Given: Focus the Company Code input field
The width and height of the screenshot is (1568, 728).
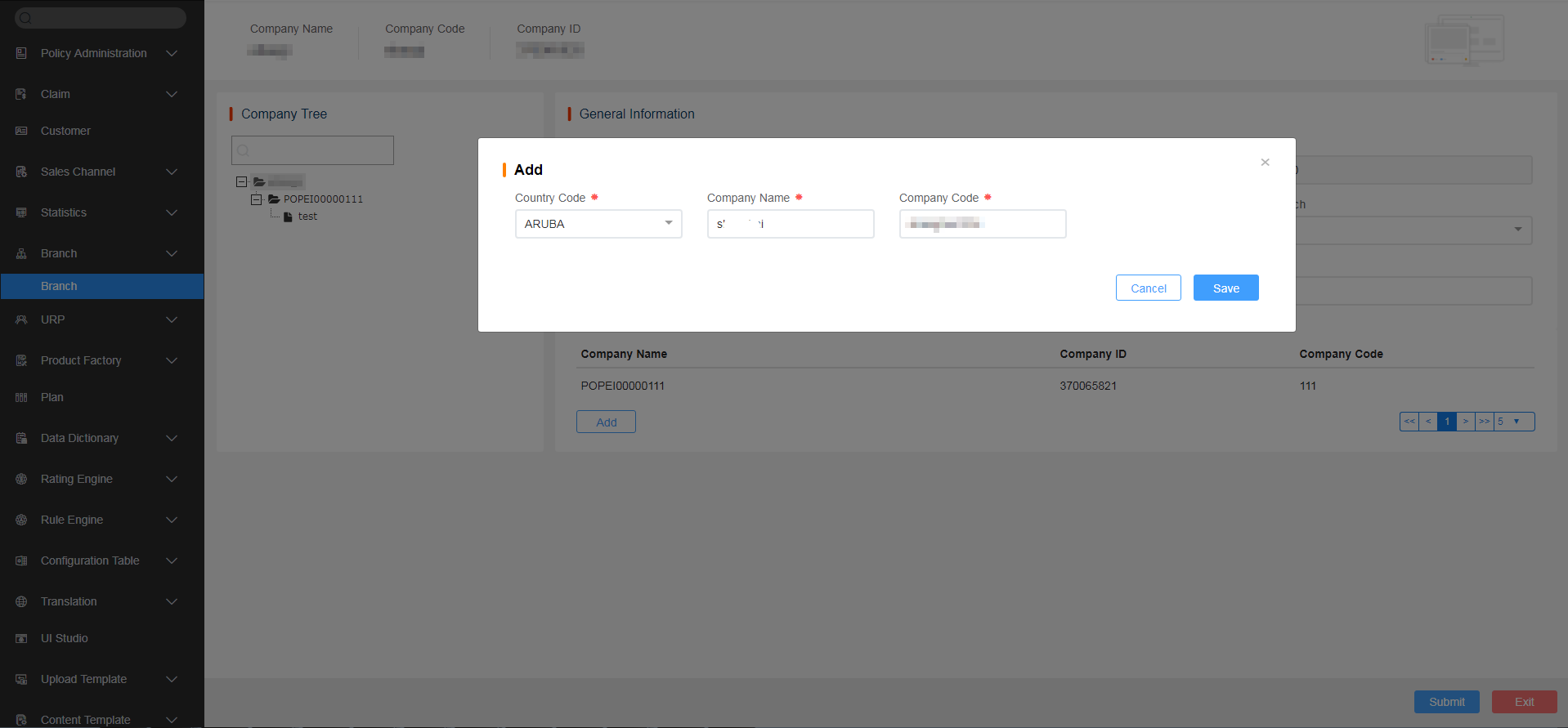Looking at the screenshot, I should (983, 224).
